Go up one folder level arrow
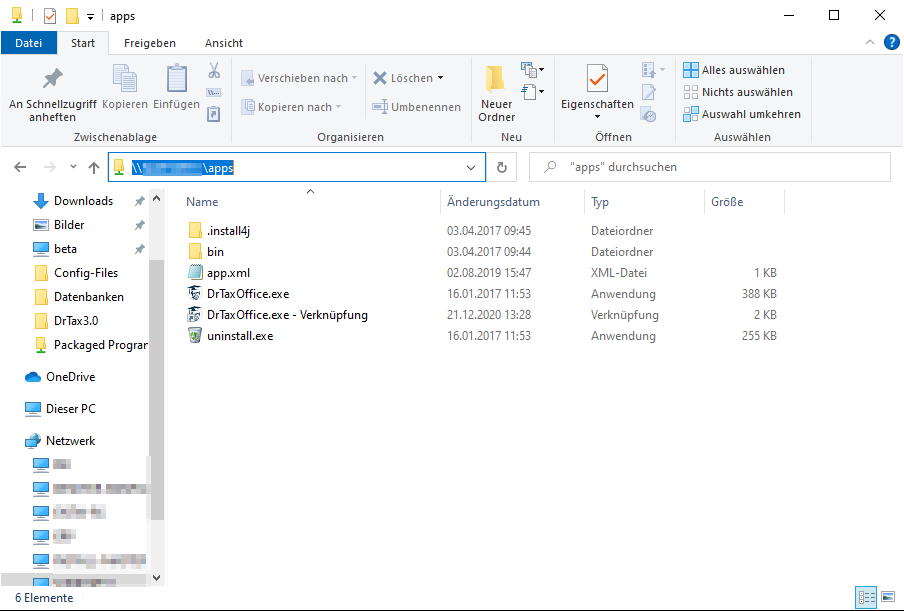 point(94,167)
